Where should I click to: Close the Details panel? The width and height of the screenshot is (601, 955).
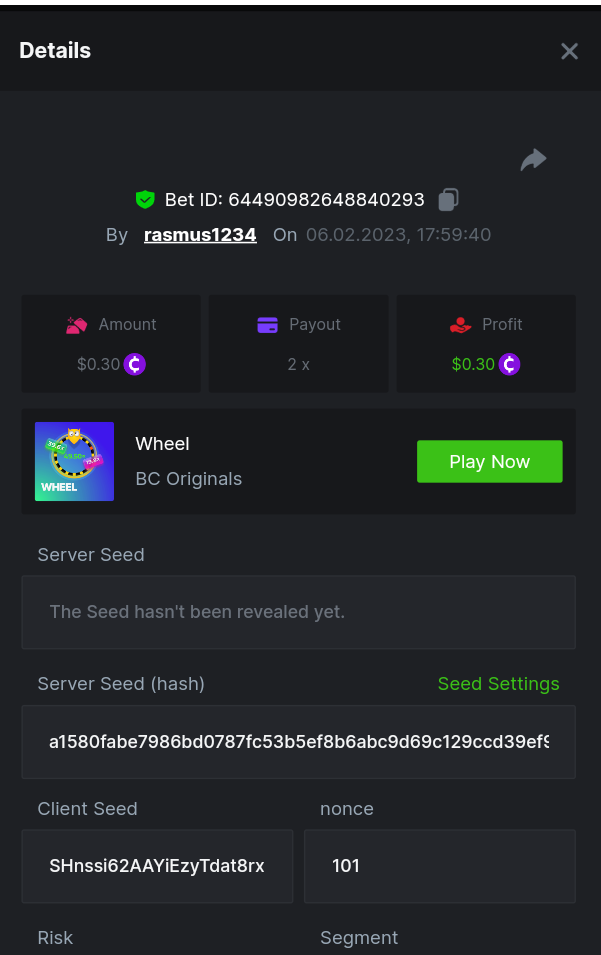(x=569, y=51)
